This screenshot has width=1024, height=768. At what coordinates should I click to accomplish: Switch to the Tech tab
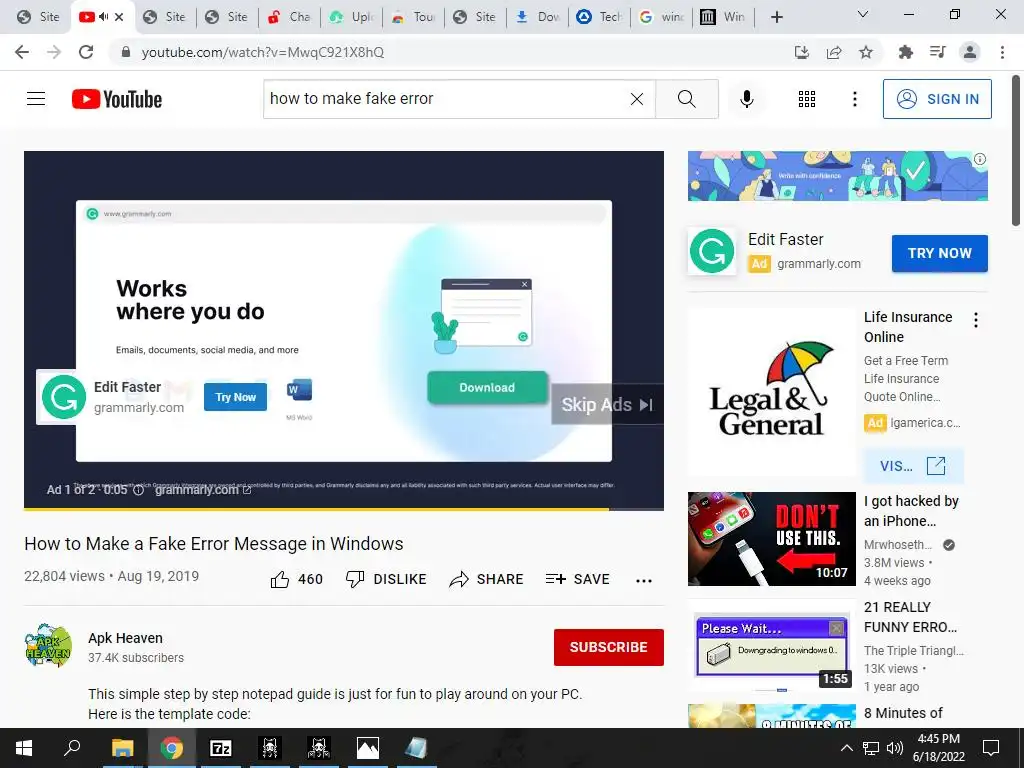click(x=600, y=17)
